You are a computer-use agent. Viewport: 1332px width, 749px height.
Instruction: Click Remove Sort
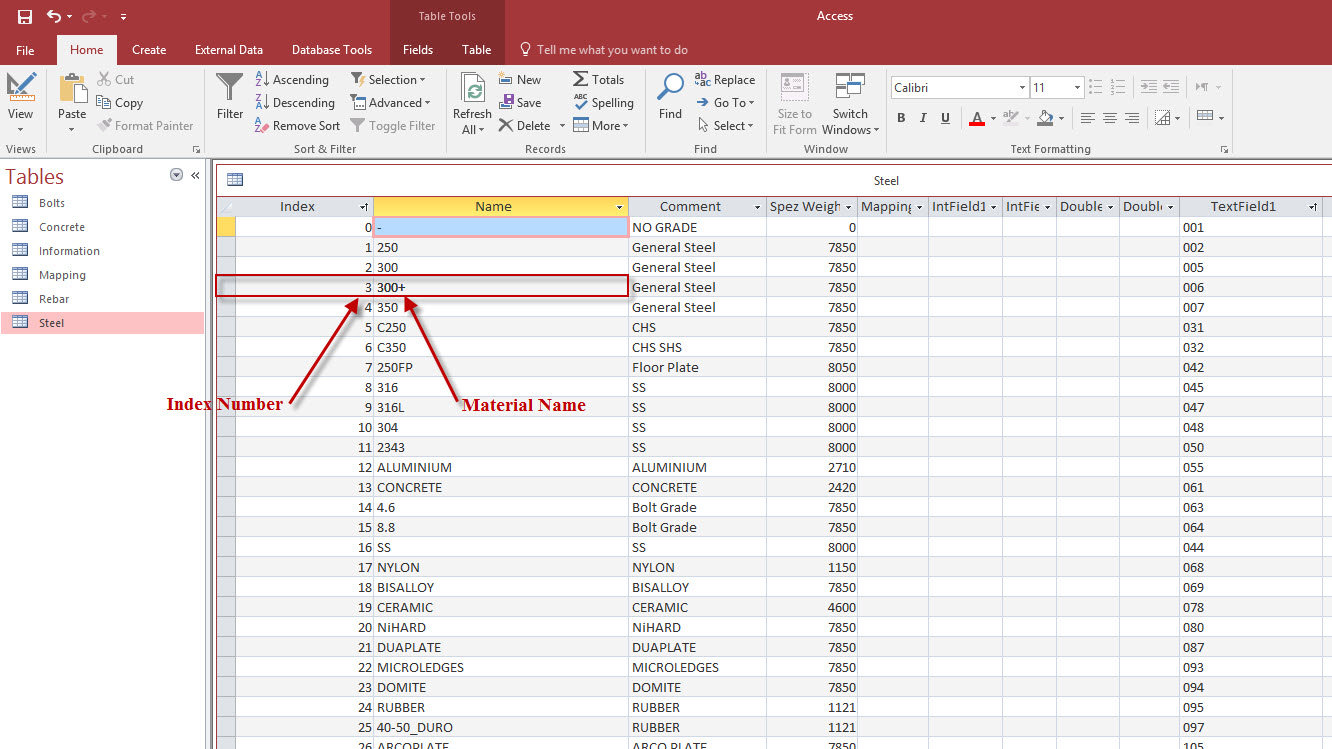point(297,125)
